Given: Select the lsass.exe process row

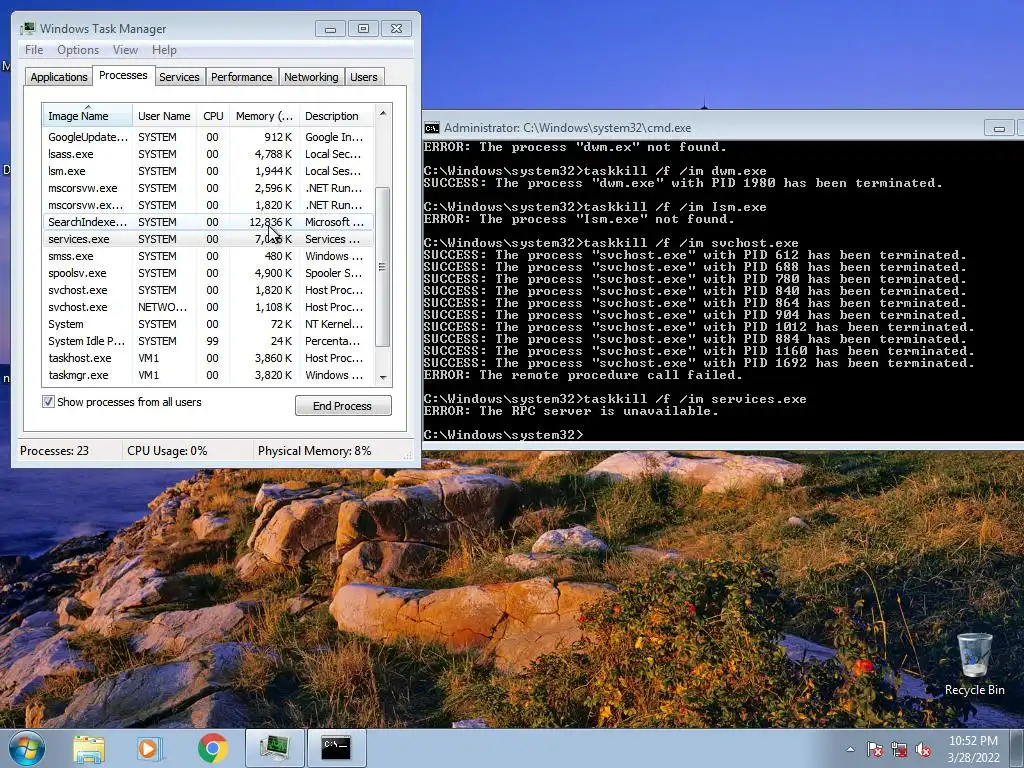Looking at the screenshot, I should click(208, 154).
